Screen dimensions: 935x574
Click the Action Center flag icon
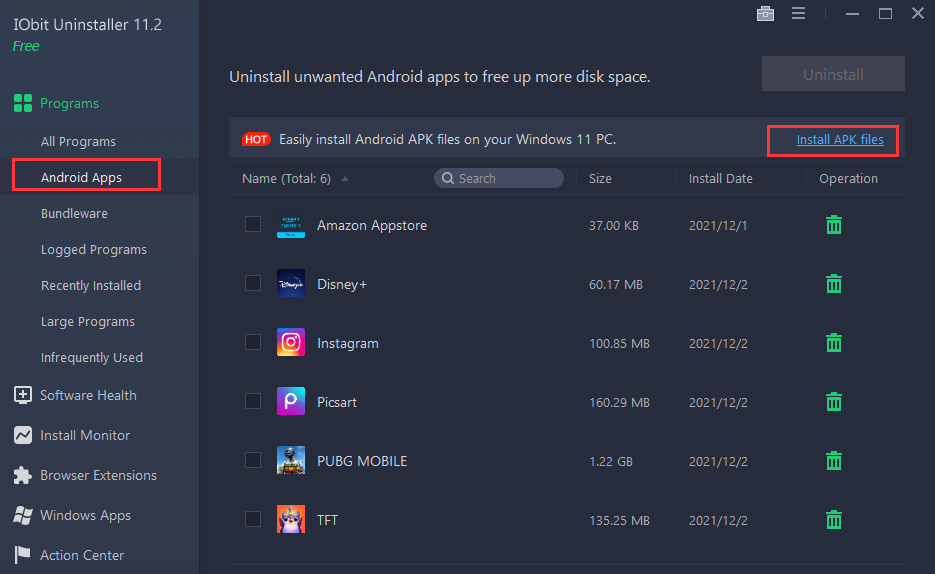coord(23,554)
